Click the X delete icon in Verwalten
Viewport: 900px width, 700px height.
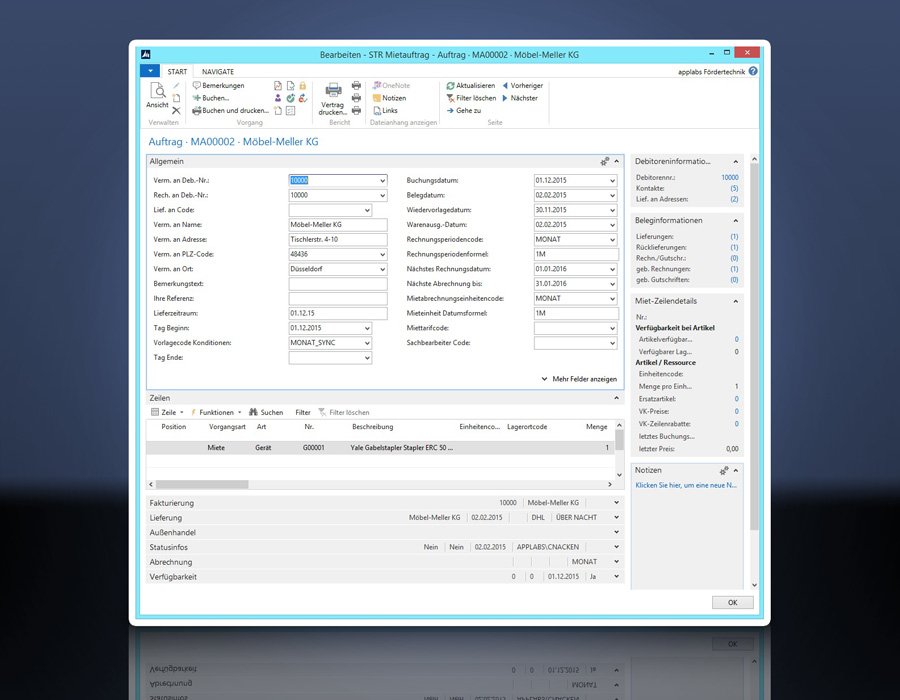click(176, 111)
